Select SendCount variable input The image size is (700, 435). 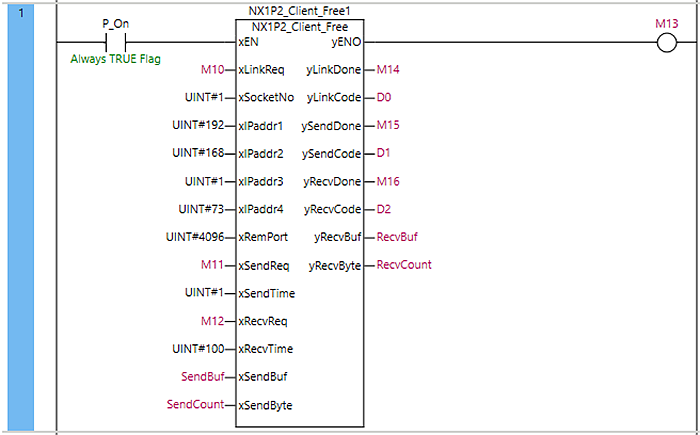point(196,404)
